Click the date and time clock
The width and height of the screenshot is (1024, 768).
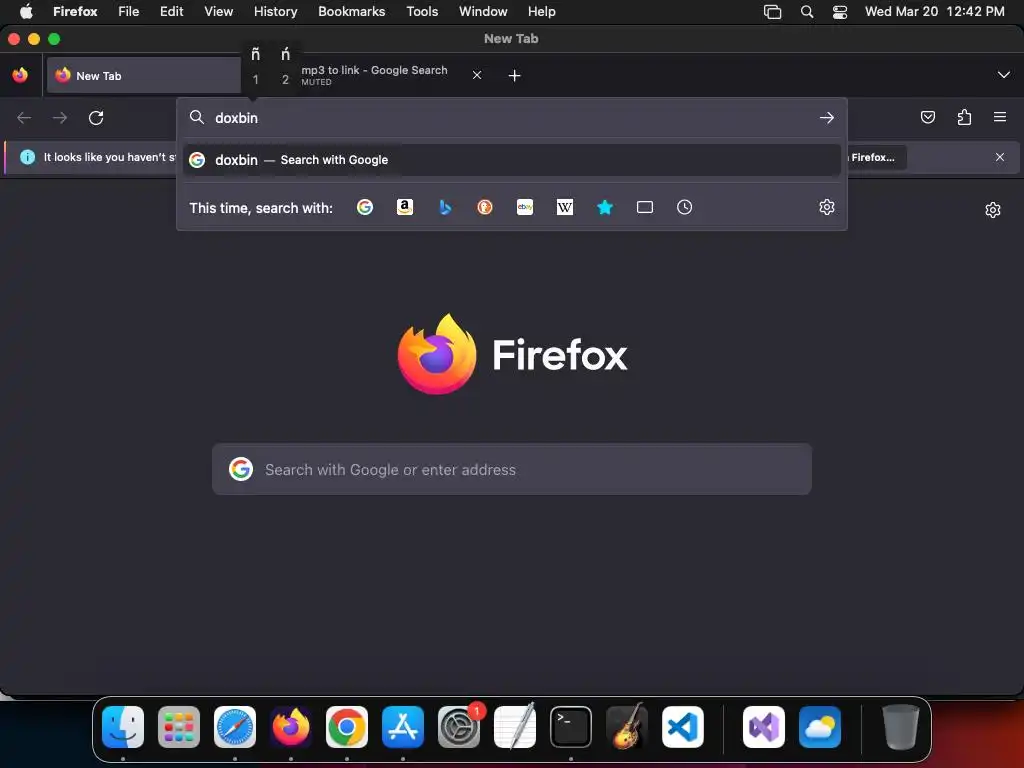tap(935, 11)
